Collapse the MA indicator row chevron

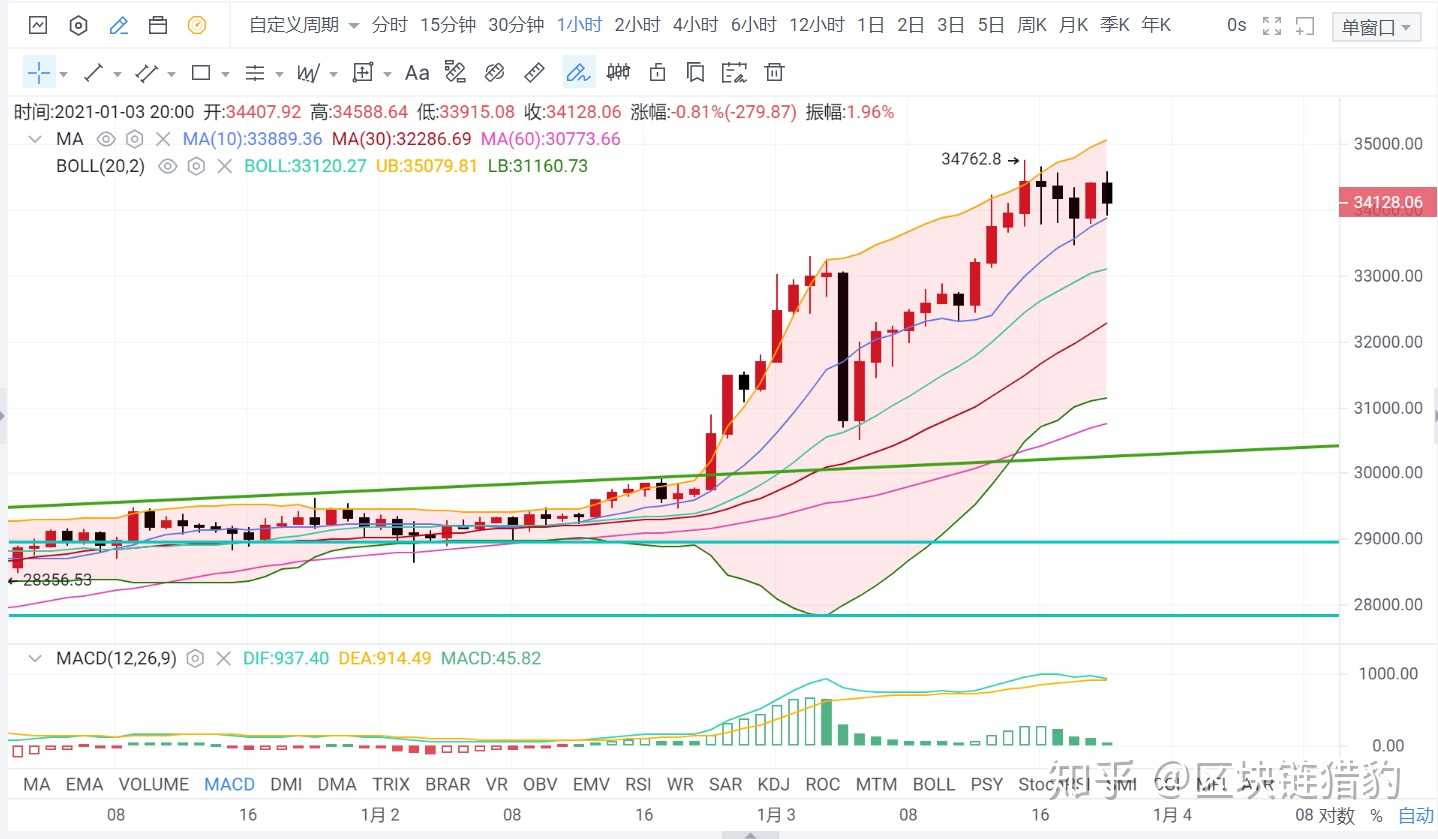coord(36,139)
